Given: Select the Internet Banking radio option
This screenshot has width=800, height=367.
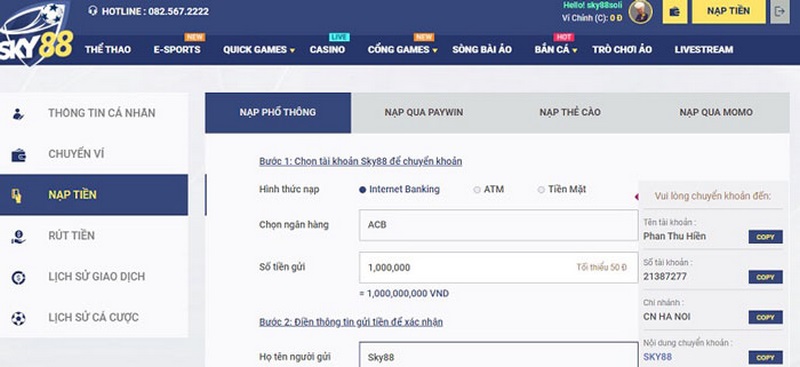Looking at the screenshot, I should click(x=362, y=189).
